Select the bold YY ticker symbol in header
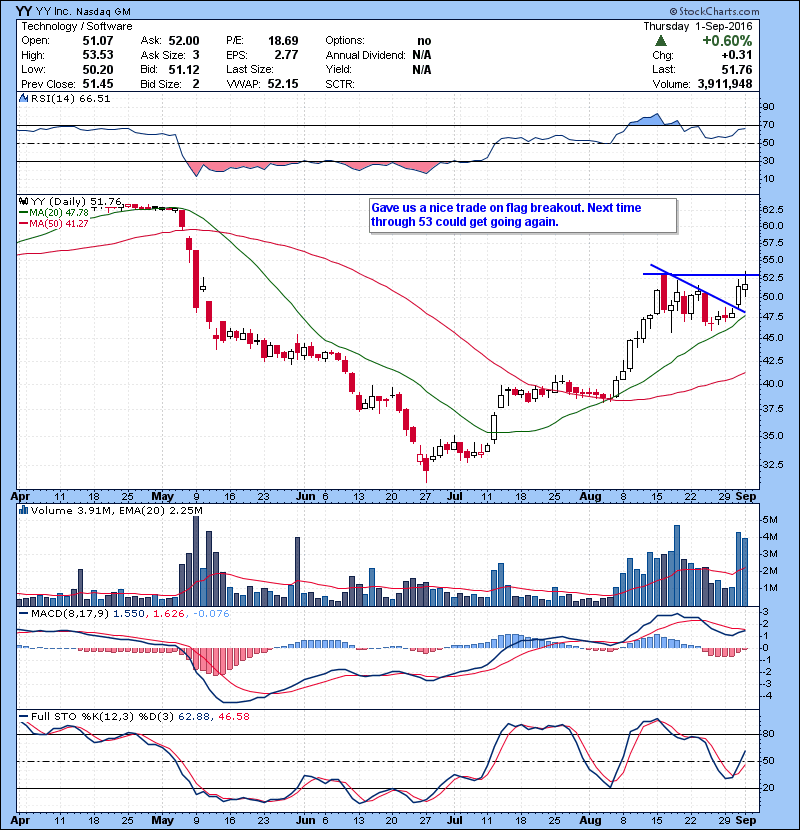Image resolution: width=800 pixels, height=830 pixels. [x=23, y=11]
